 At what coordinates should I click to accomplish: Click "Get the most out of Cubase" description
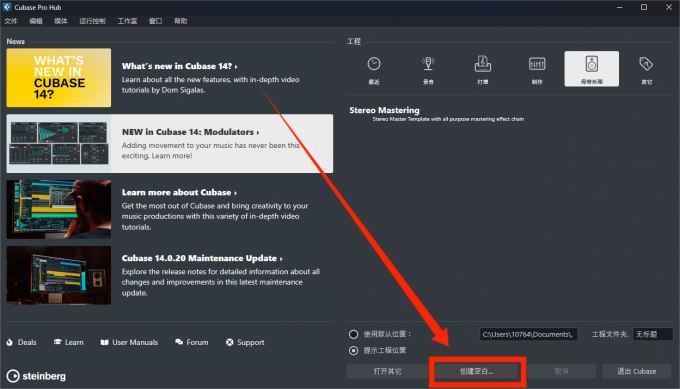click(x=215, y=216)
